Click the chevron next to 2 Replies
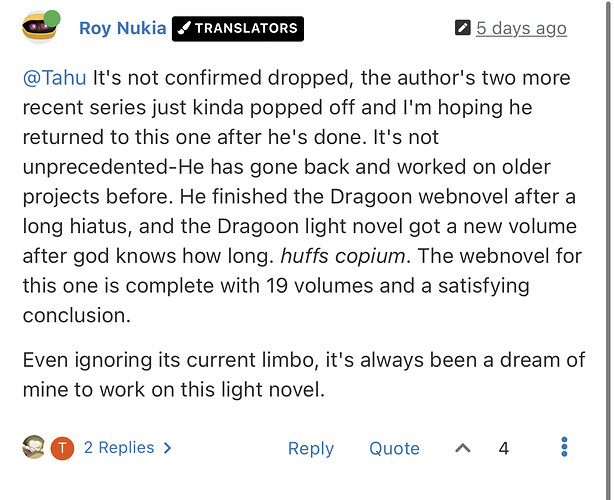Screen dimensions: 614x500 click(x=168, y=448)
